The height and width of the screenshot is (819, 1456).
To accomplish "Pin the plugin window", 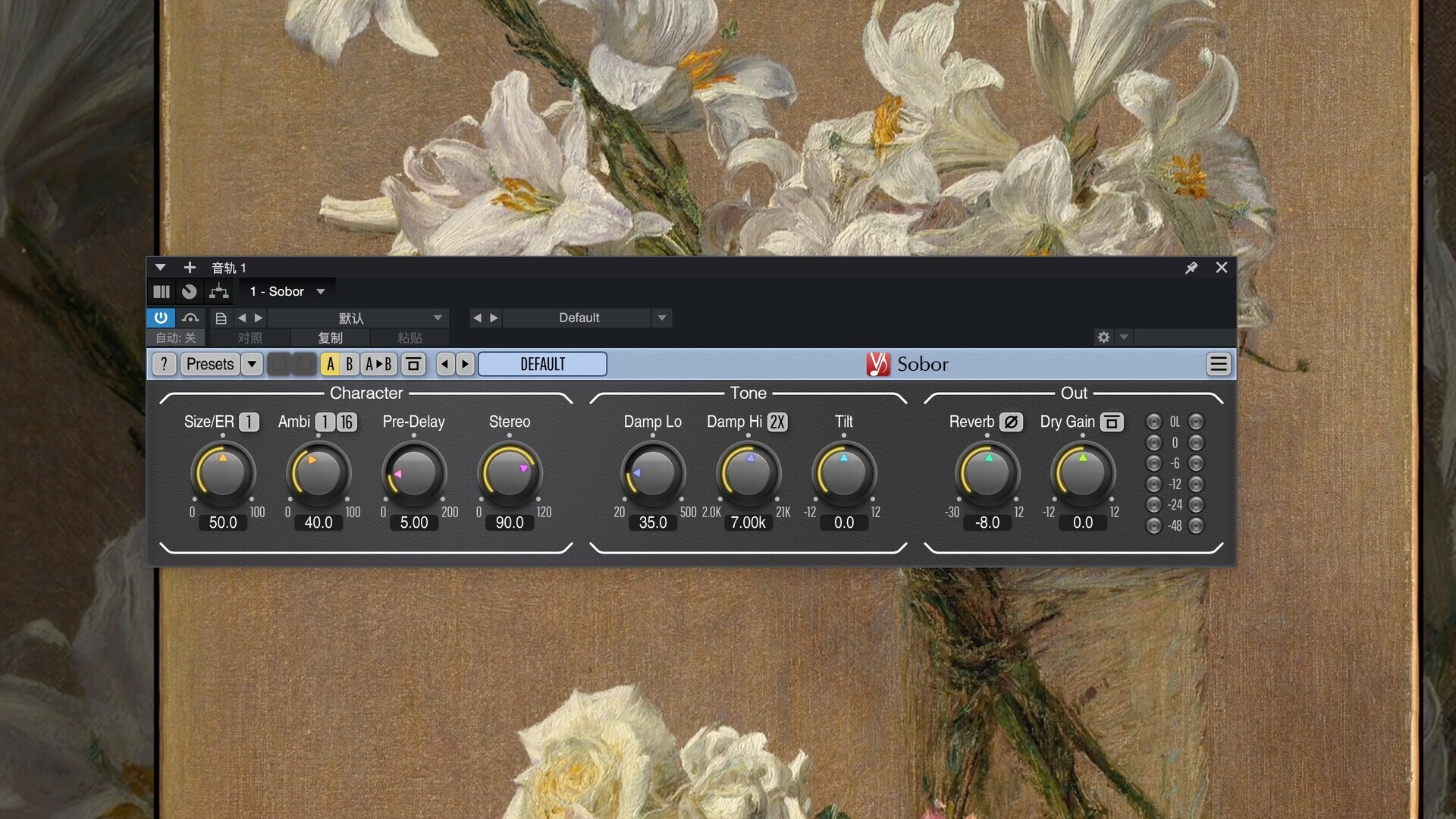I will [1191, 268].
